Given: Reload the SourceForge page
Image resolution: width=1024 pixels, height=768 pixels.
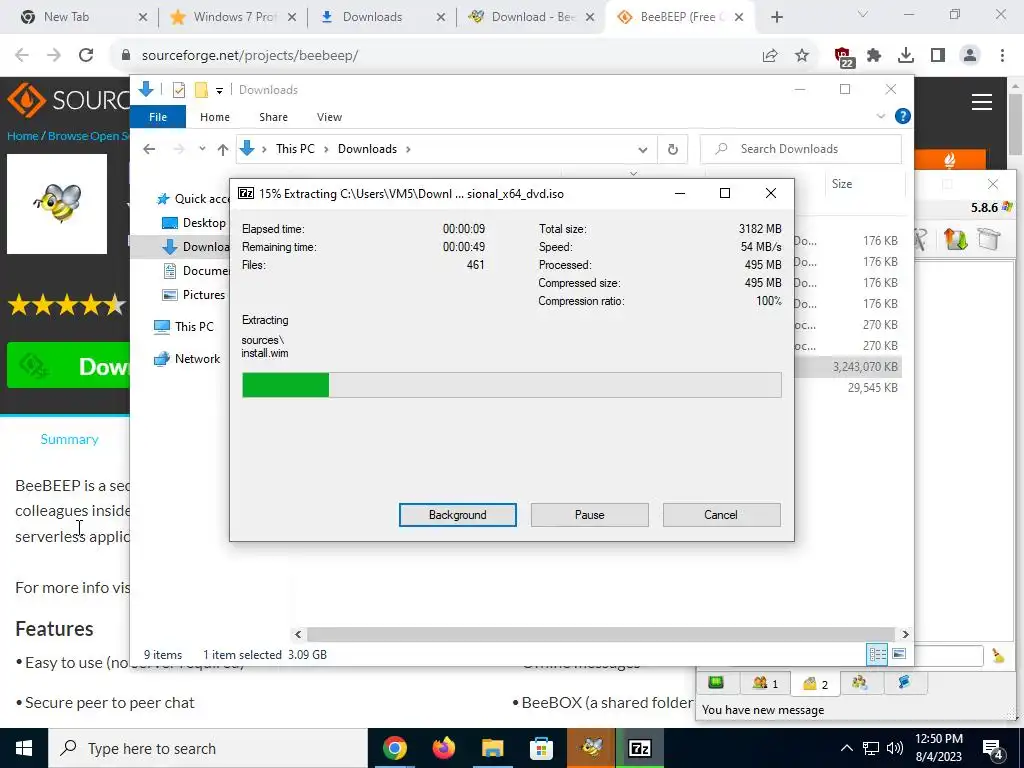Looking at the screenshot, I should point(86,56).
